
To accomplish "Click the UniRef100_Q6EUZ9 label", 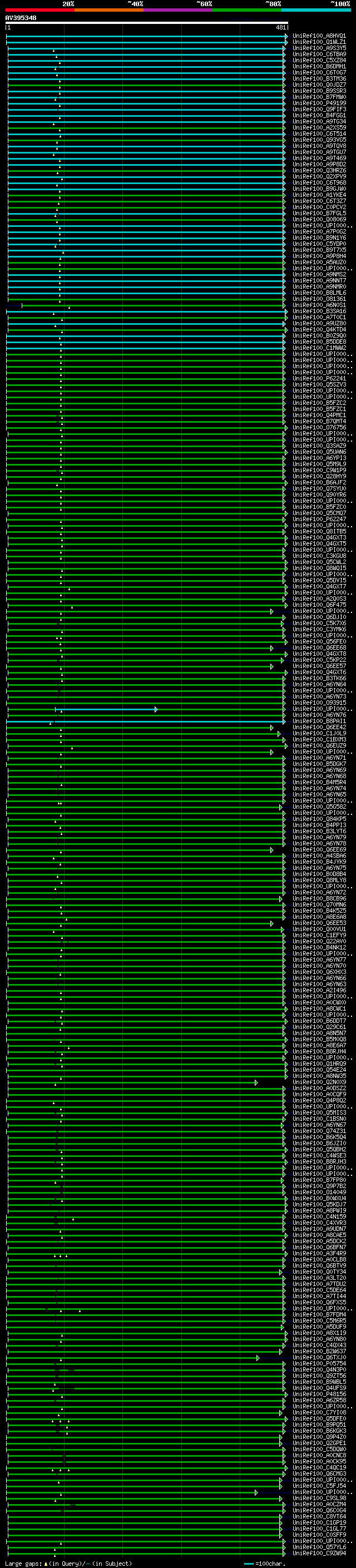I will tap(319, 746).
